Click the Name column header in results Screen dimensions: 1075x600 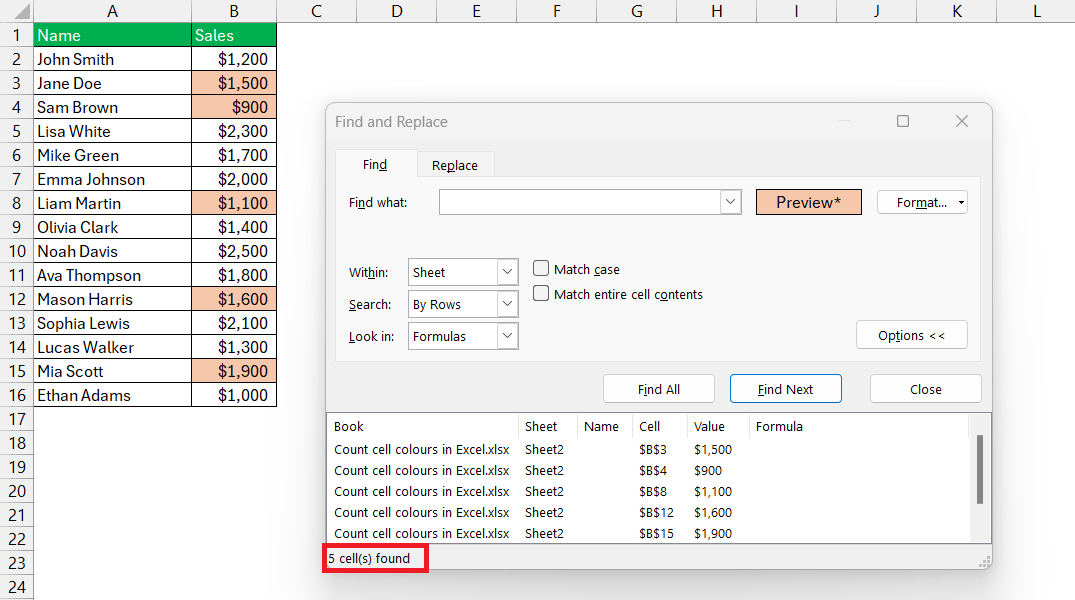coord(605,427)
